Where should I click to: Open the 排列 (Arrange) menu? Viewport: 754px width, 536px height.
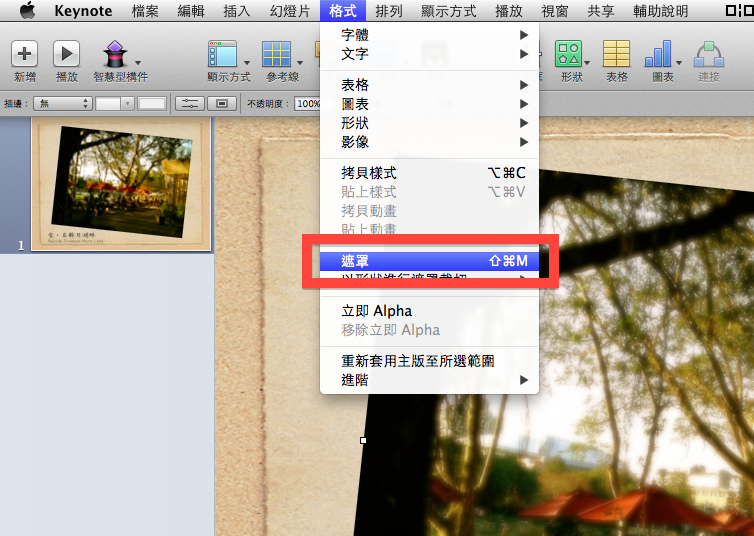(389, 11)
